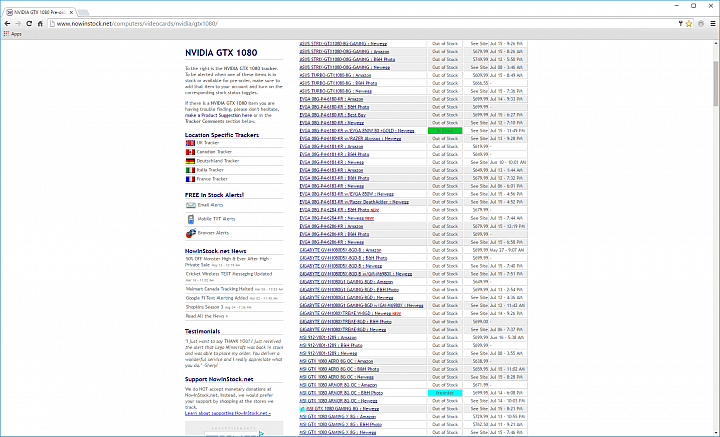Open the Shopkins Season 3 news item
The image size is (720, 437).
204,307
